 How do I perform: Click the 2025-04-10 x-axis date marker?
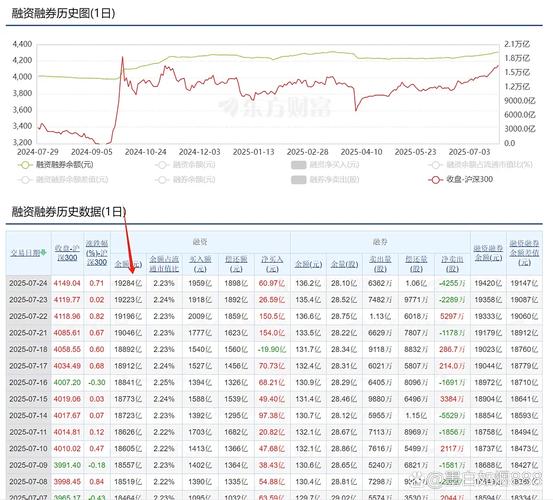(361, 152)
